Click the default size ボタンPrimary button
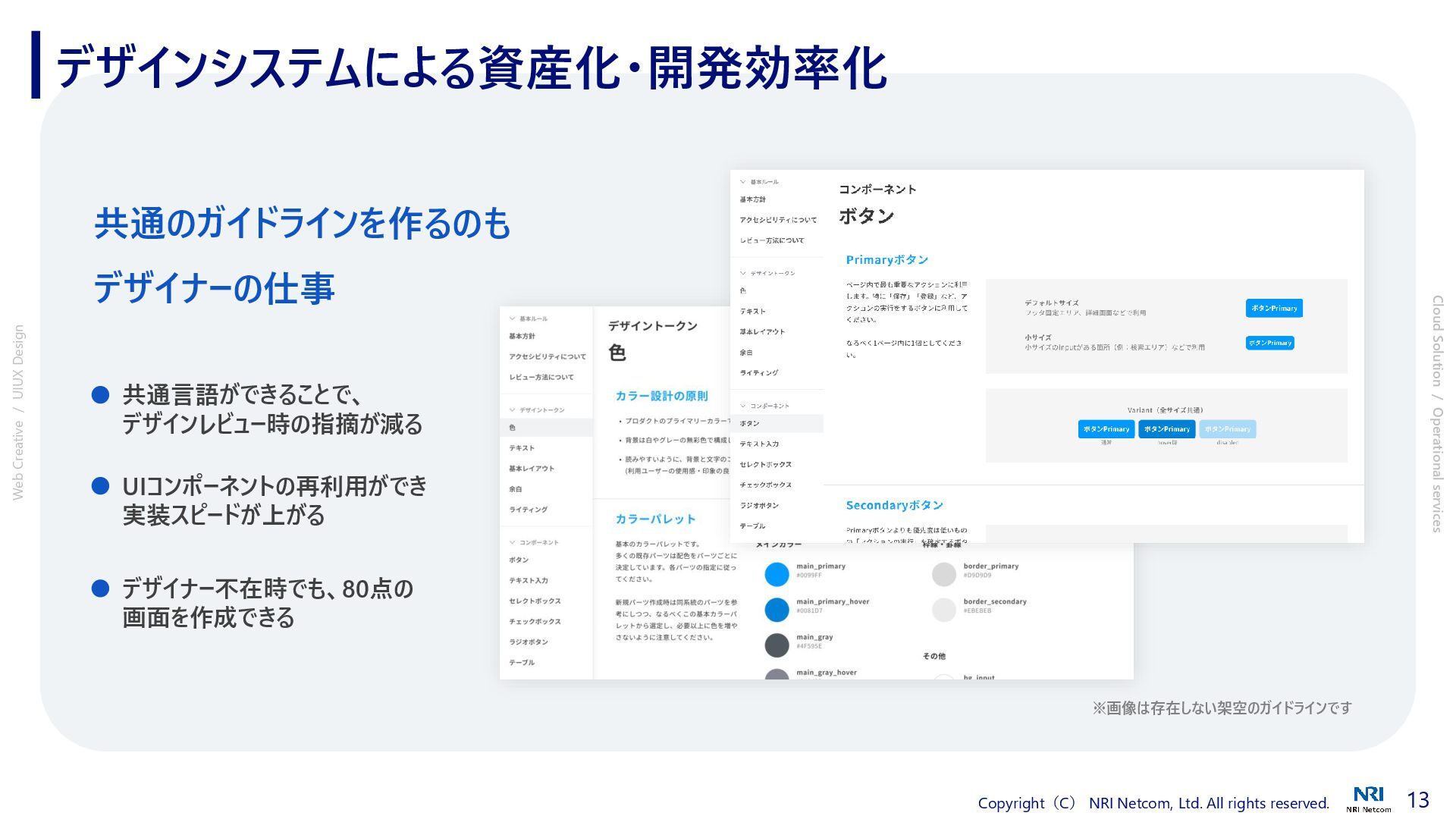Screen dimensions: 1456x819 coord(1273,308)
